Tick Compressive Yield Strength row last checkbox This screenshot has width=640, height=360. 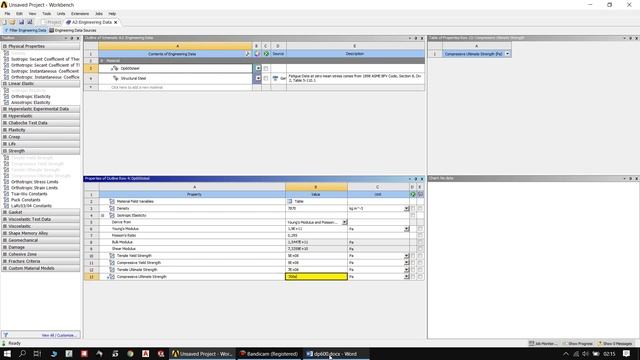coord(420,263)
